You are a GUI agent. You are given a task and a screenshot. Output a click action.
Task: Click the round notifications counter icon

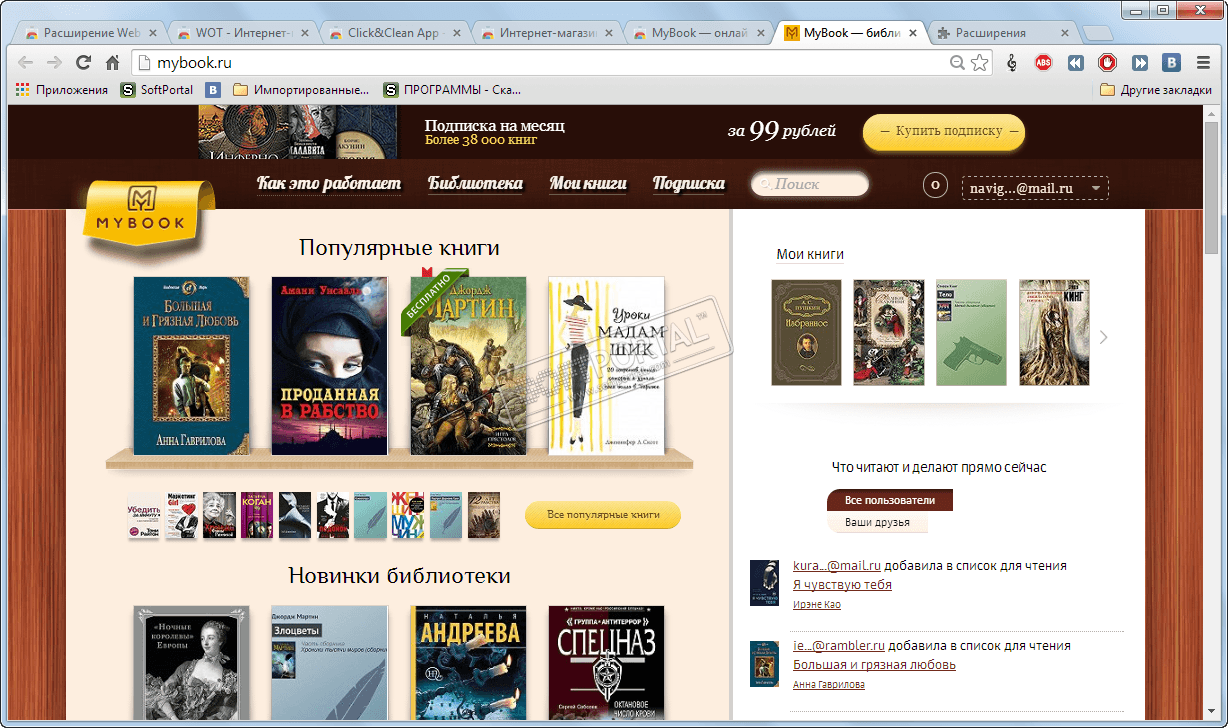[935, 185]
